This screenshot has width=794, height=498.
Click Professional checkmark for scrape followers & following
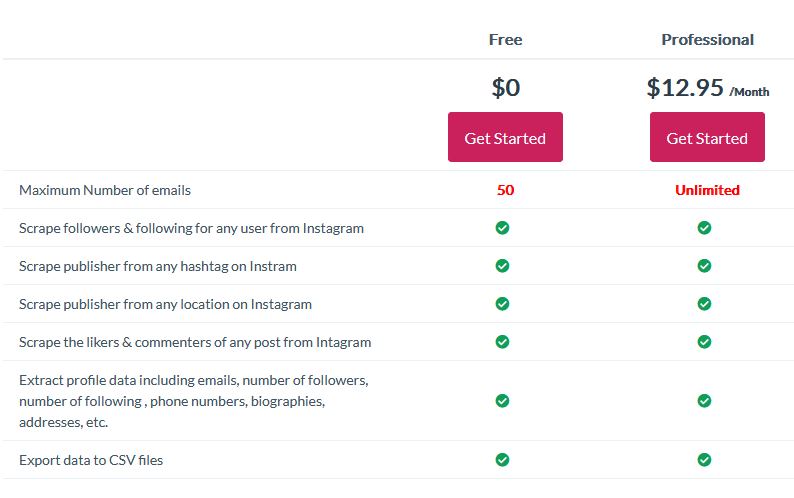pyautogui.click(x=704, y=228)
